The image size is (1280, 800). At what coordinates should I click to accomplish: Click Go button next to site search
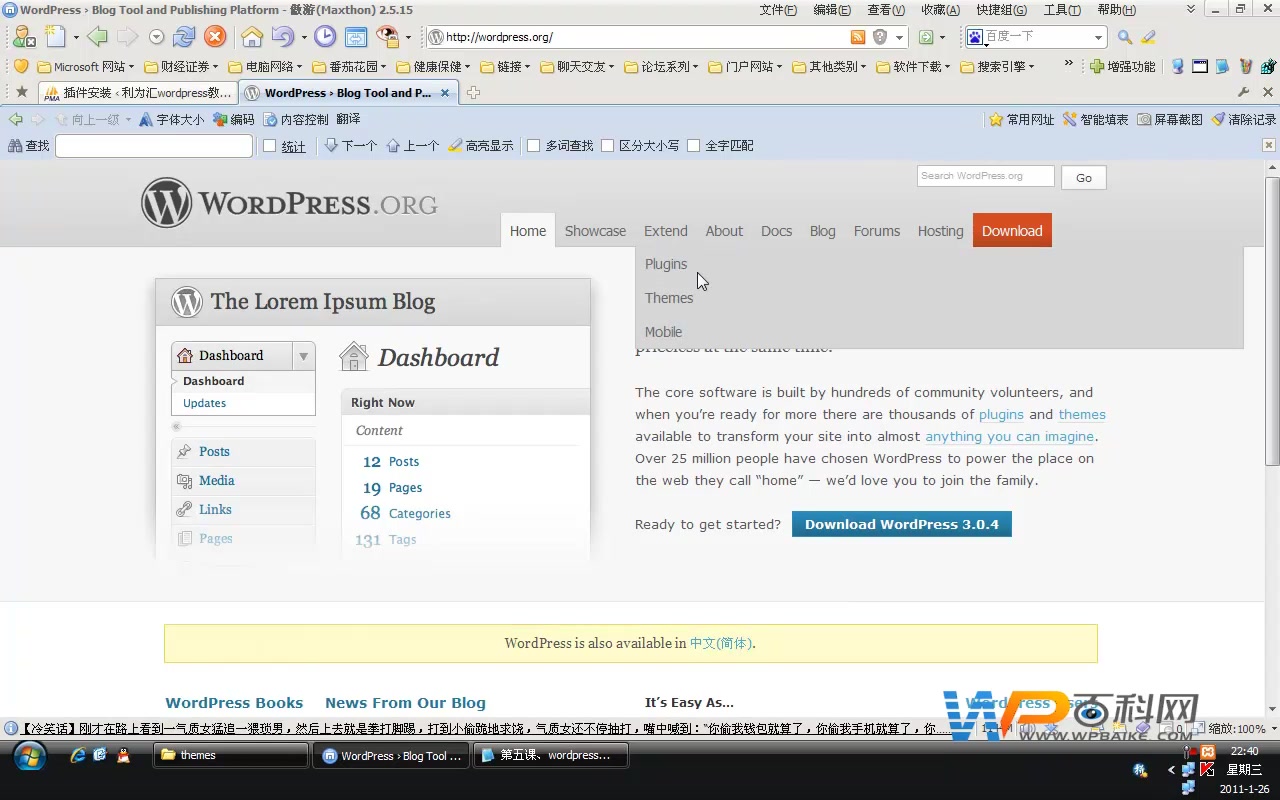tap(1084, 177)
